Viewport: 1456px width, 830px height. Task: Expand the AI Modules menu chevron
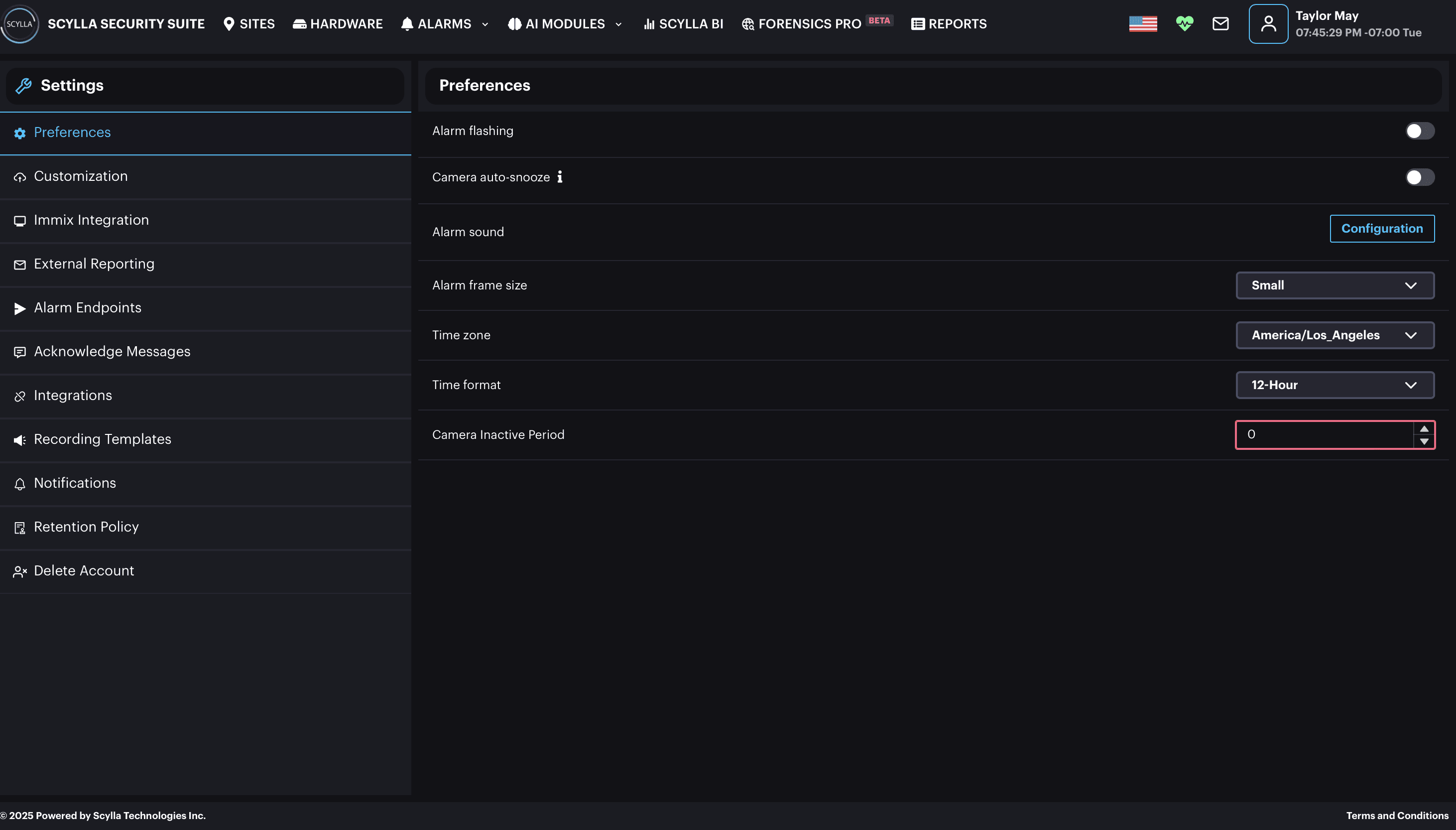(618, 24)
